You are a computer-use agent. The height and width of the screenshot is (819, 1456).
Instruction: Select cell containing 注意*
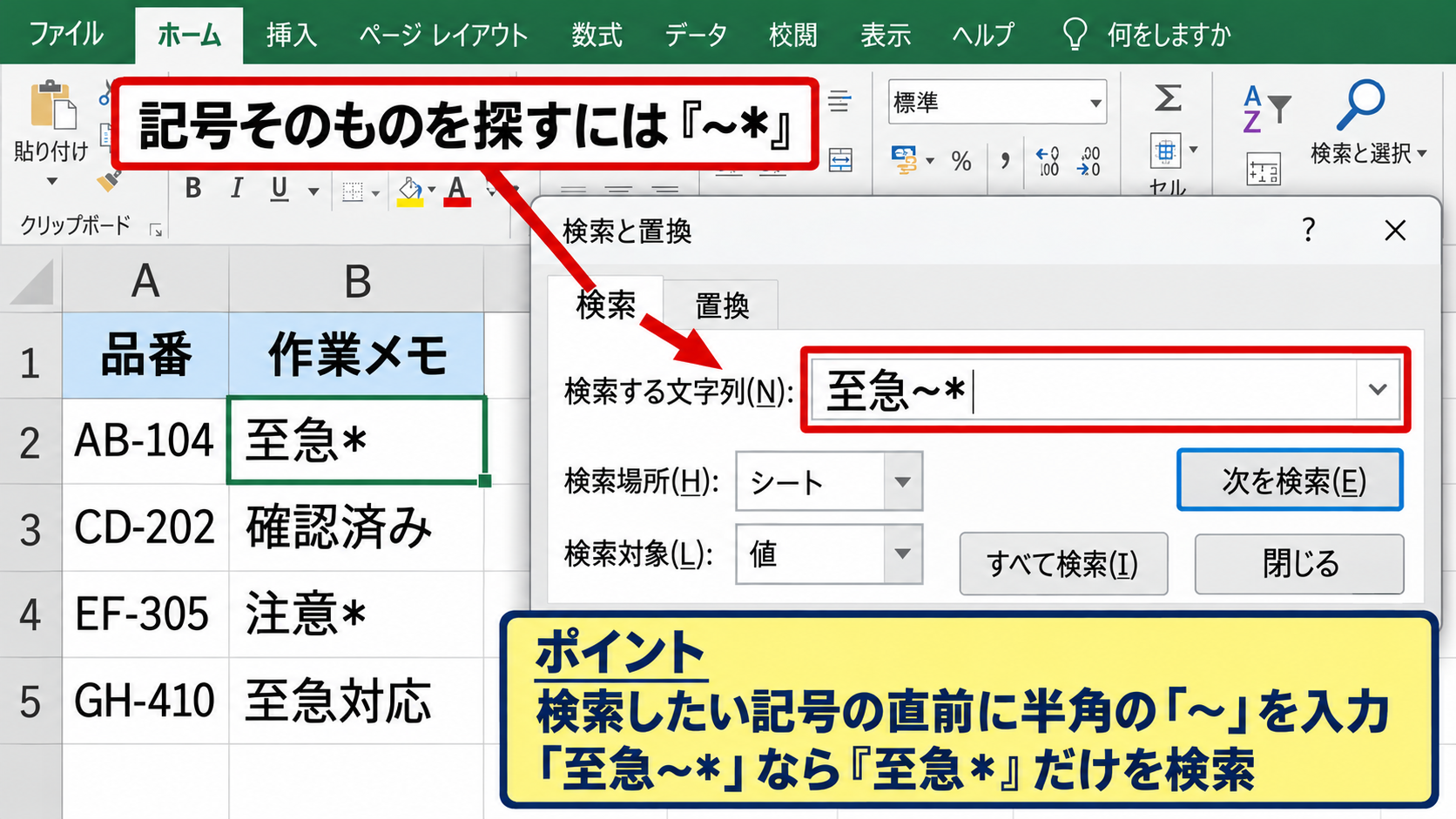pyautogui.click(x=356, y=614)
